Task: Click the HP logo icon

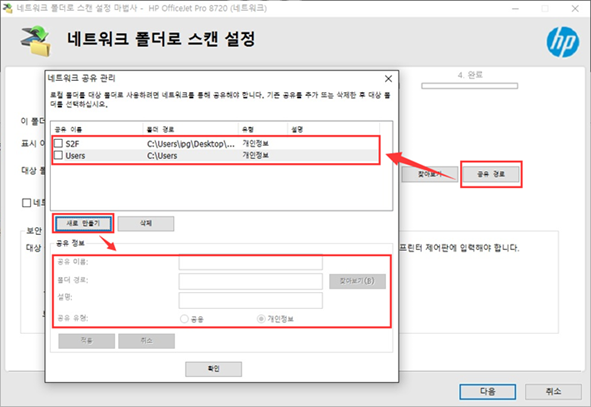Action: 563,42
